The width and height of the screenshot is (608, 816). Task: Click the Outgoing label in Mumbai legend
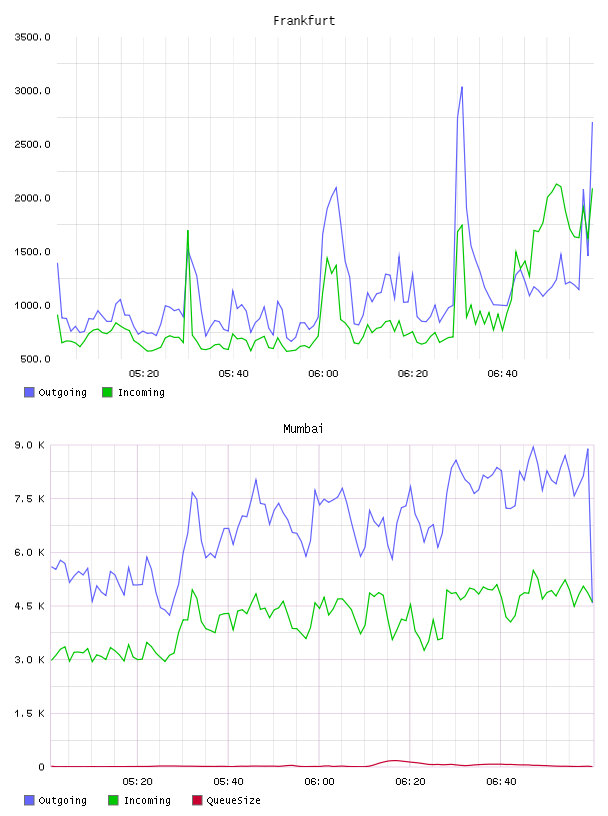pyautogui.click(x=62, y=800)
